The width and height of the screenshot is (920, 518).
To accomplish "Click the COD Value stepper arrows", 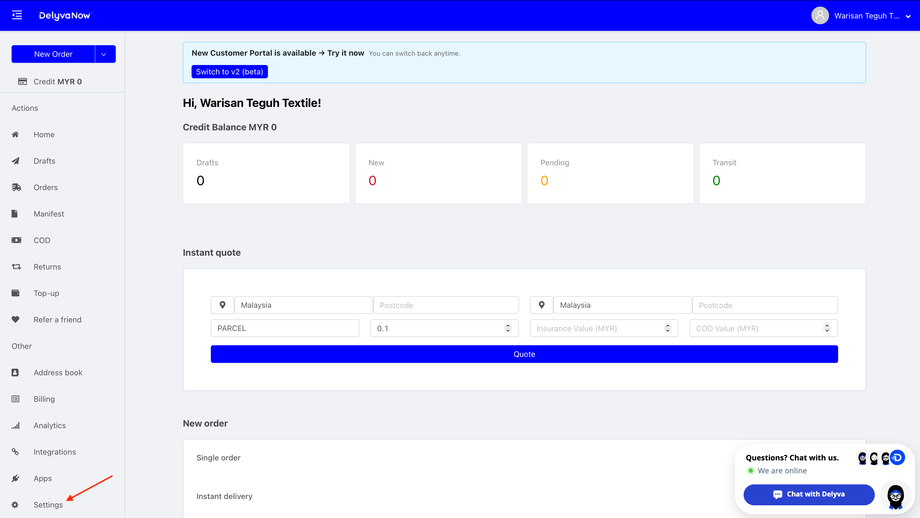I will (827, 328).
